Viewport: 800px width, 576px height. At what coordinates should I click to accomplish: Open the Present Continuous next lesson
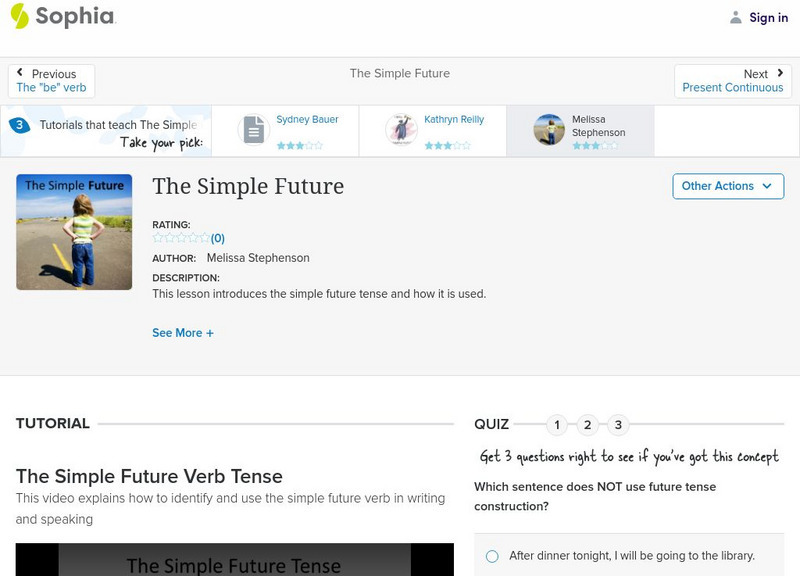(732, 88)
